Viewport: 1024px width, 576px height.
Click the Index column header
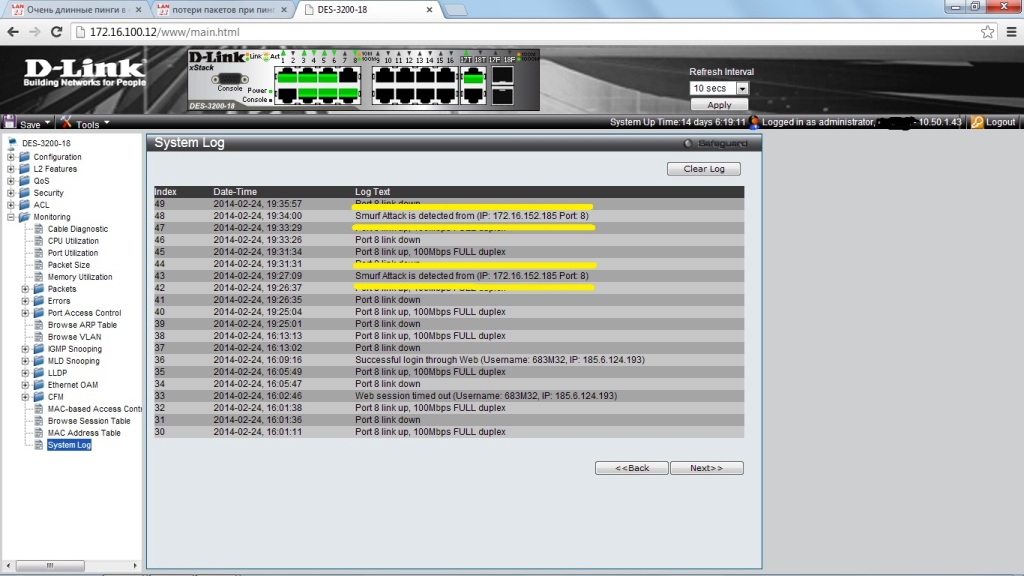(166, 192)
